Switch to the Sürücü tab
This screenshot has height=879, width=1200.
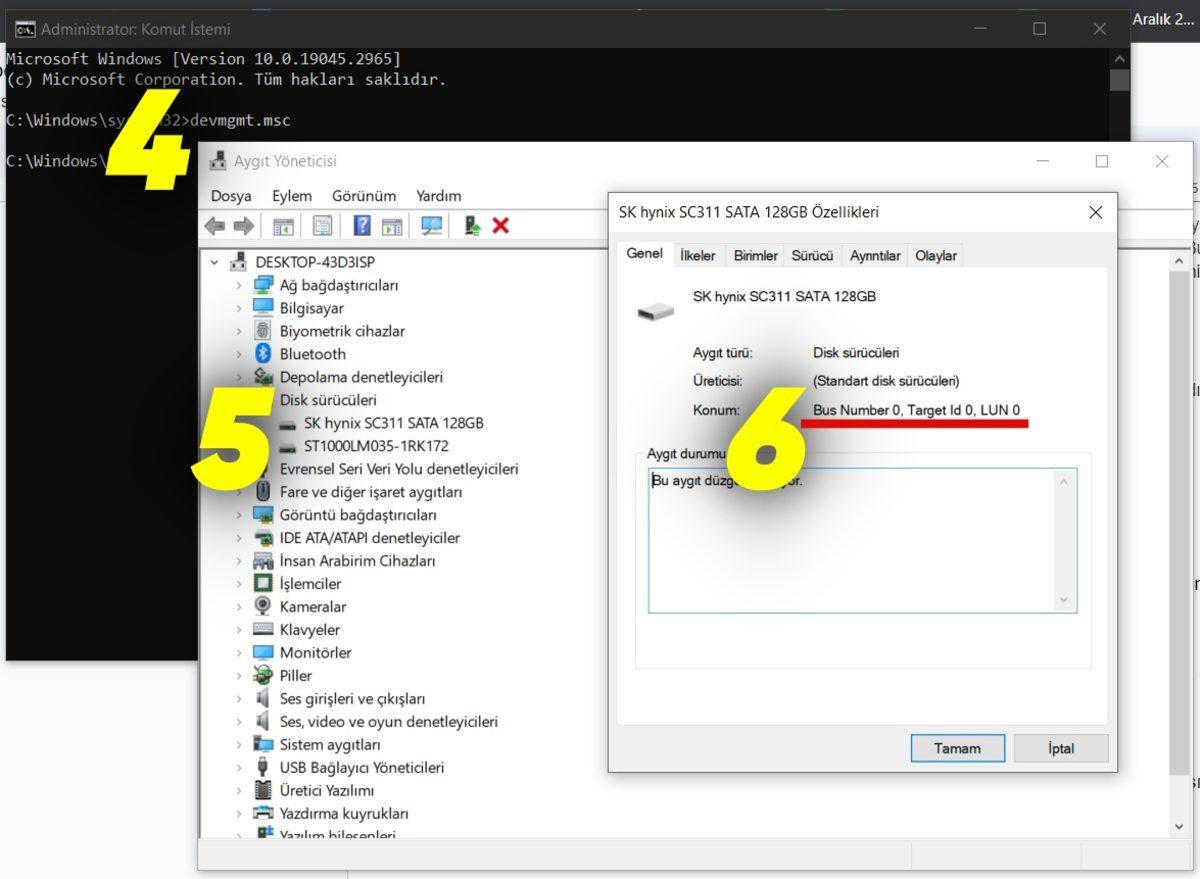coord(812,255)
